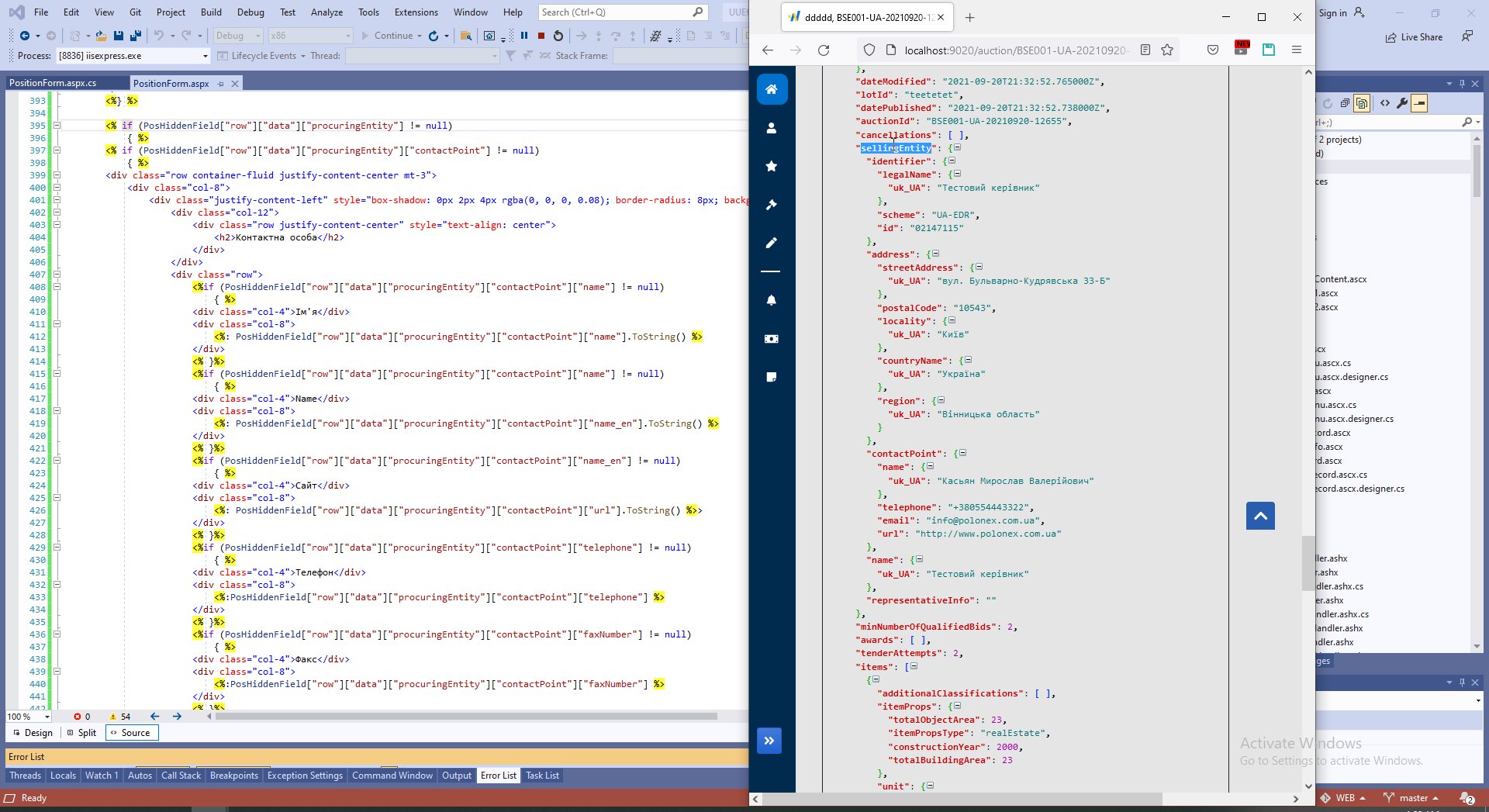
Task: Open the Firefox application menu
Action: click(1297, 50)
